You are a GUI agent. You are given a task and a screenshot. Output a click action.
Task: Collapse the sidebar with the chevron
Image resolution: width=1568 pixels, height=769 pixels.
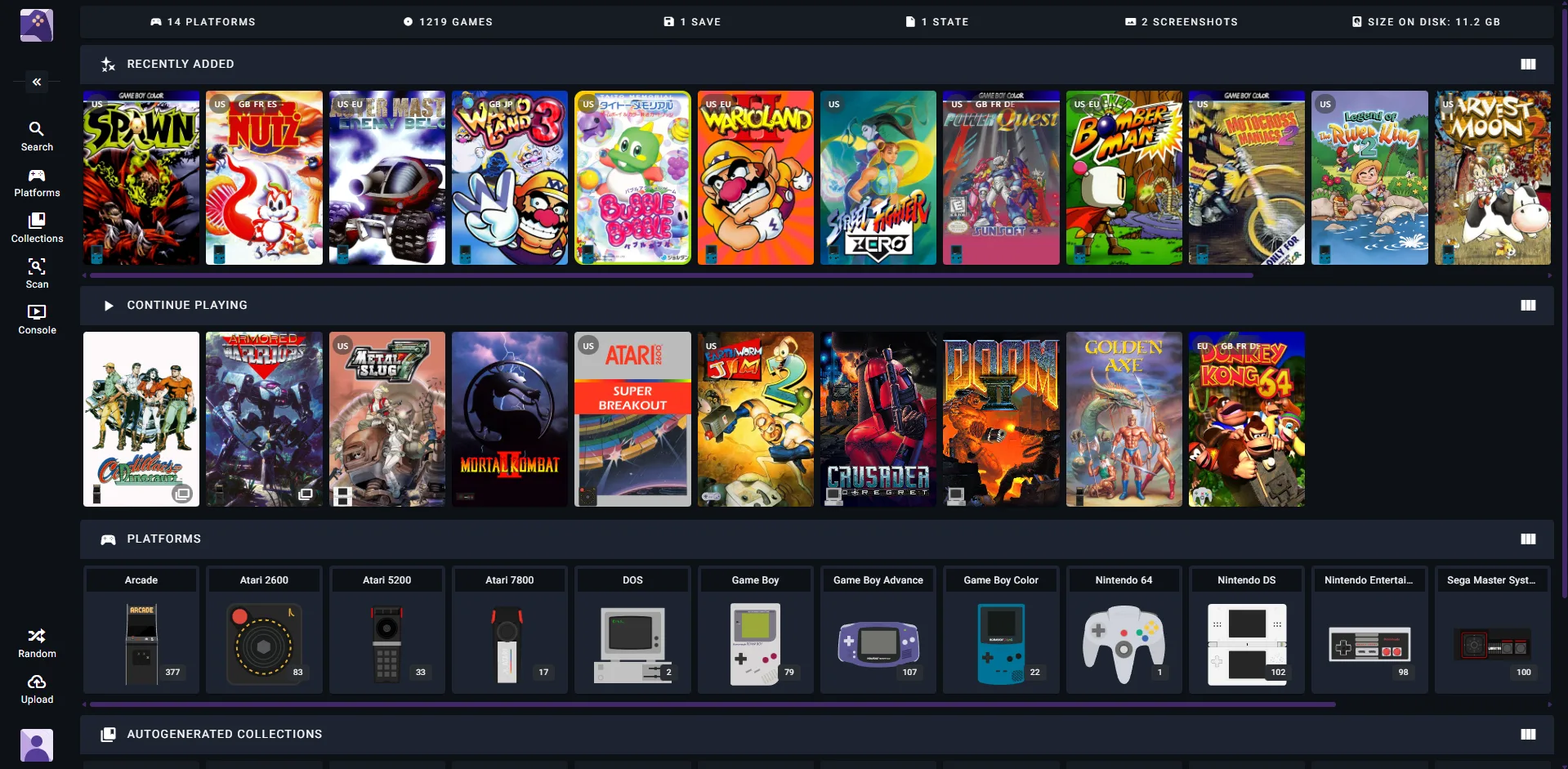click(36, 82)
